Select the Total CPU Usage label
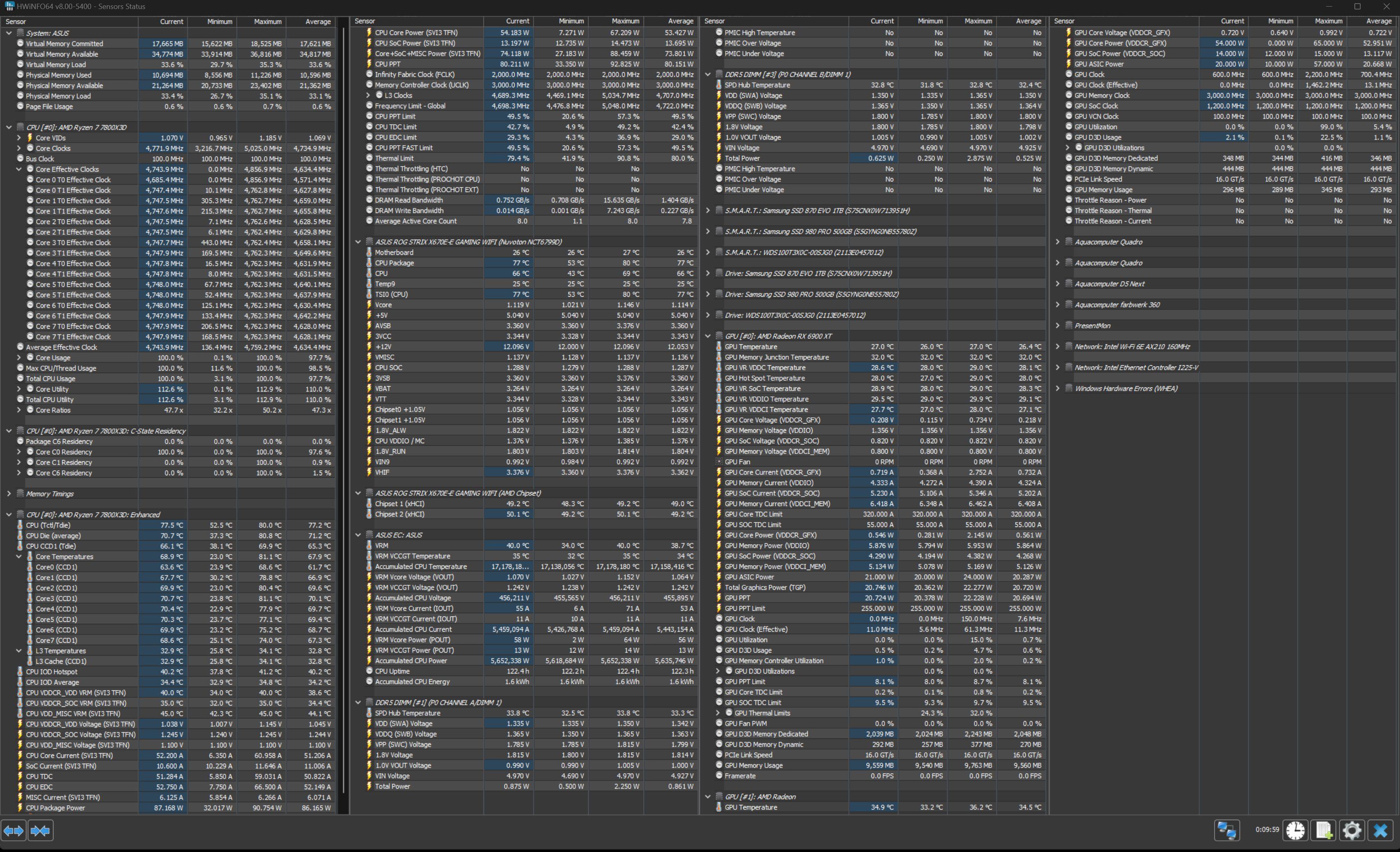 coord(50,378)
